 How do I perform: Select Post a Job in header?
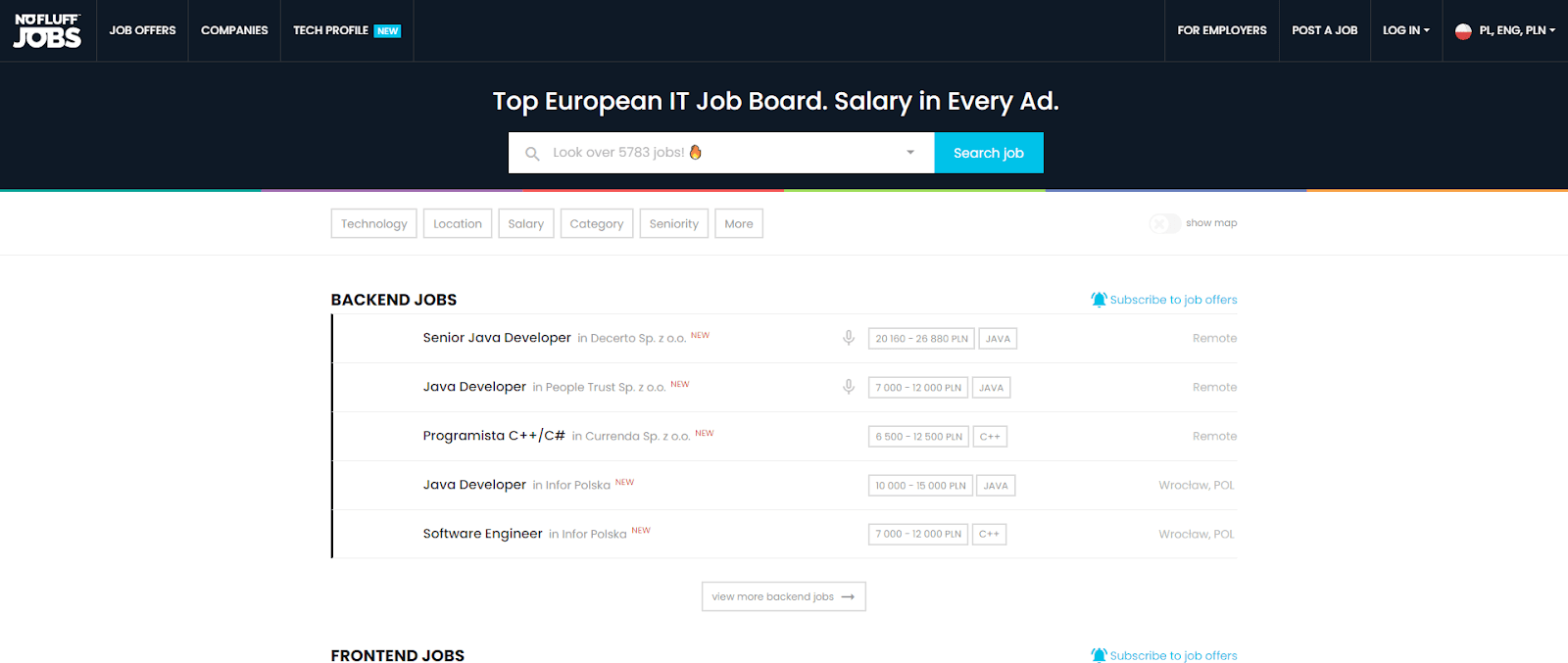1325,30
